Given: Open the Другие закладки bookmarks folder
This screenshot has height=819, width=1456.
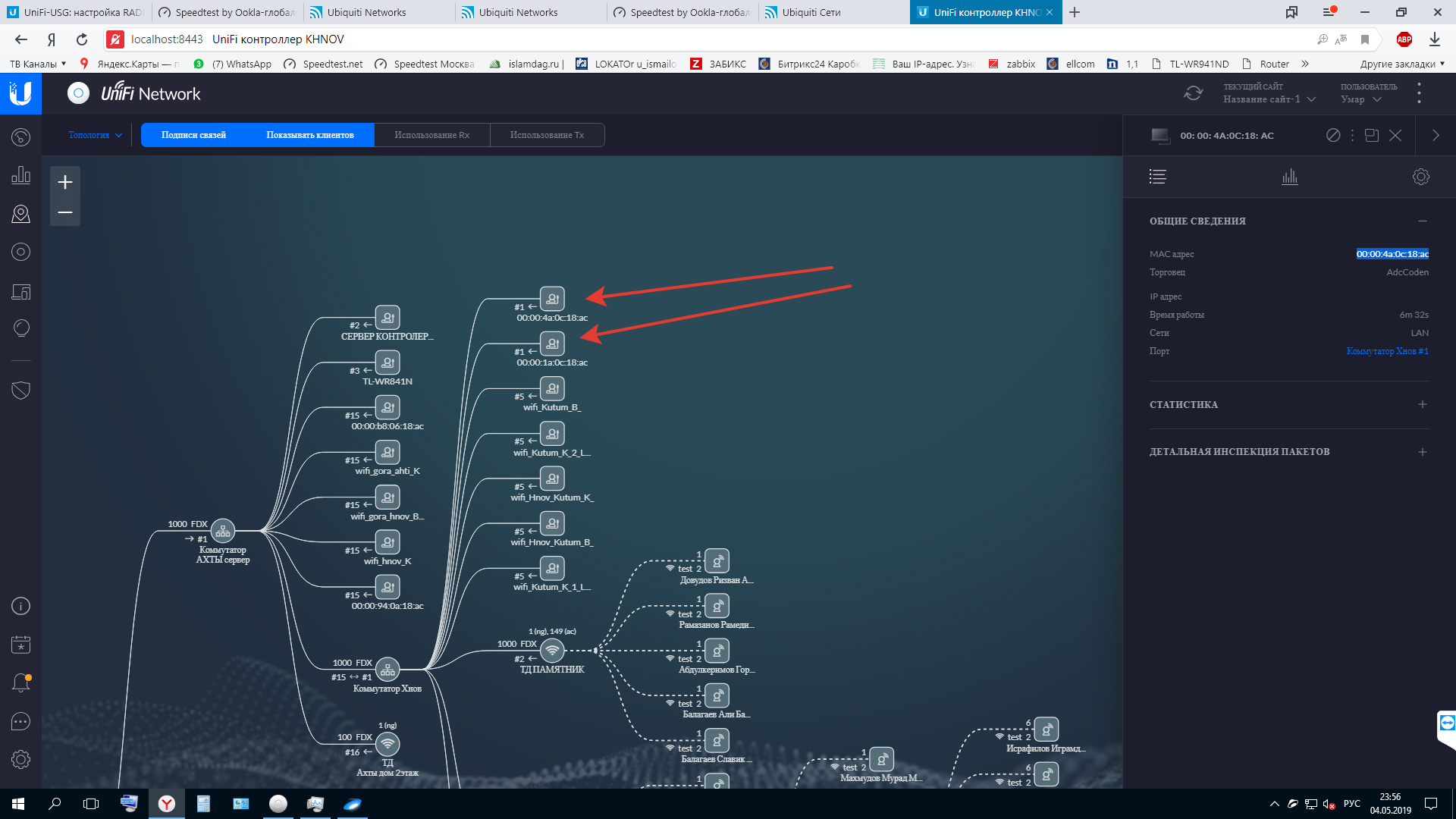Looking at the screenshot, I should [x=1402, y=64].
